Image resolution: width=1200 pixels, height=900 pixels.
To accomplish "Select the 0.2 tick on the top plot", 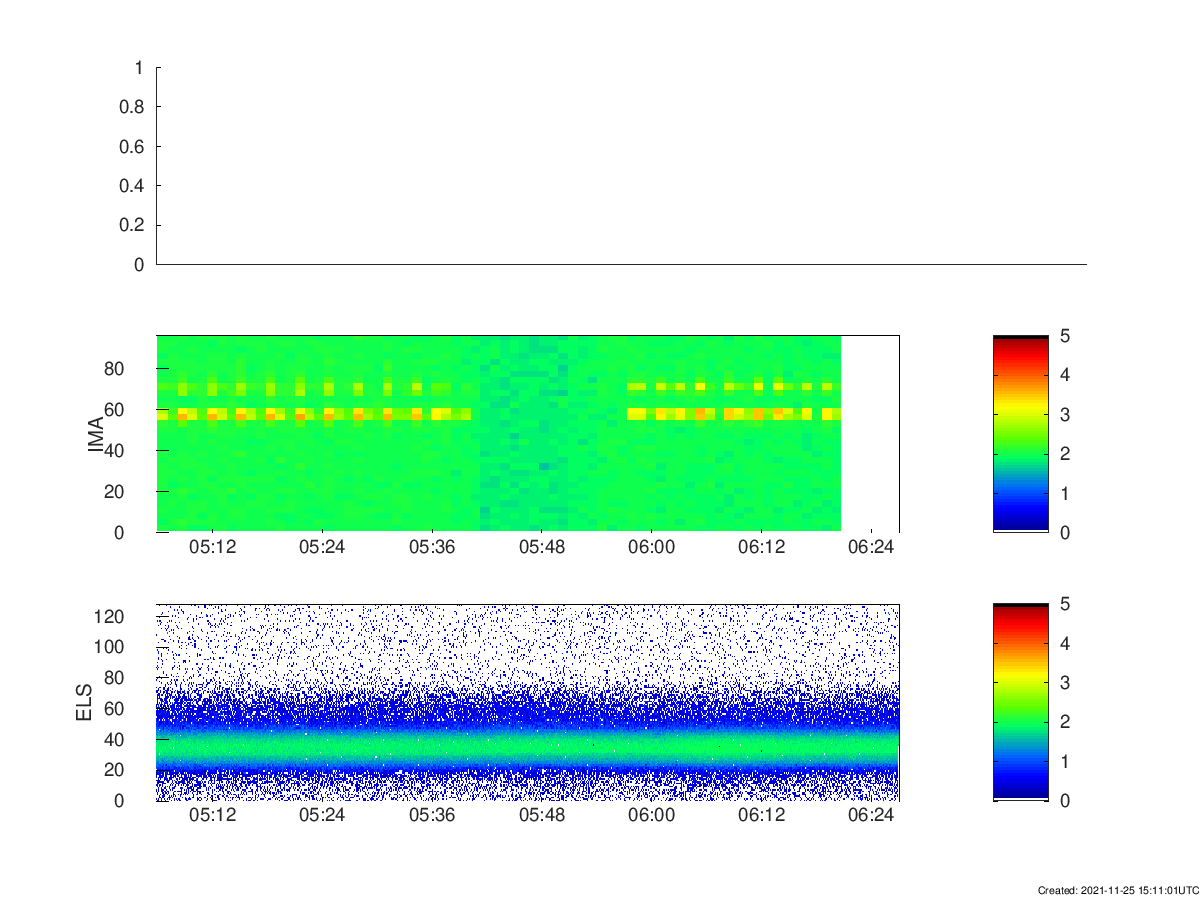I will (132, 226).
